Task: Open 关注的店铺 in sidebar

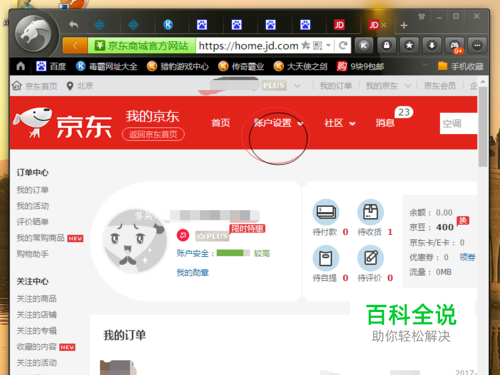Action: pos(37,315)
